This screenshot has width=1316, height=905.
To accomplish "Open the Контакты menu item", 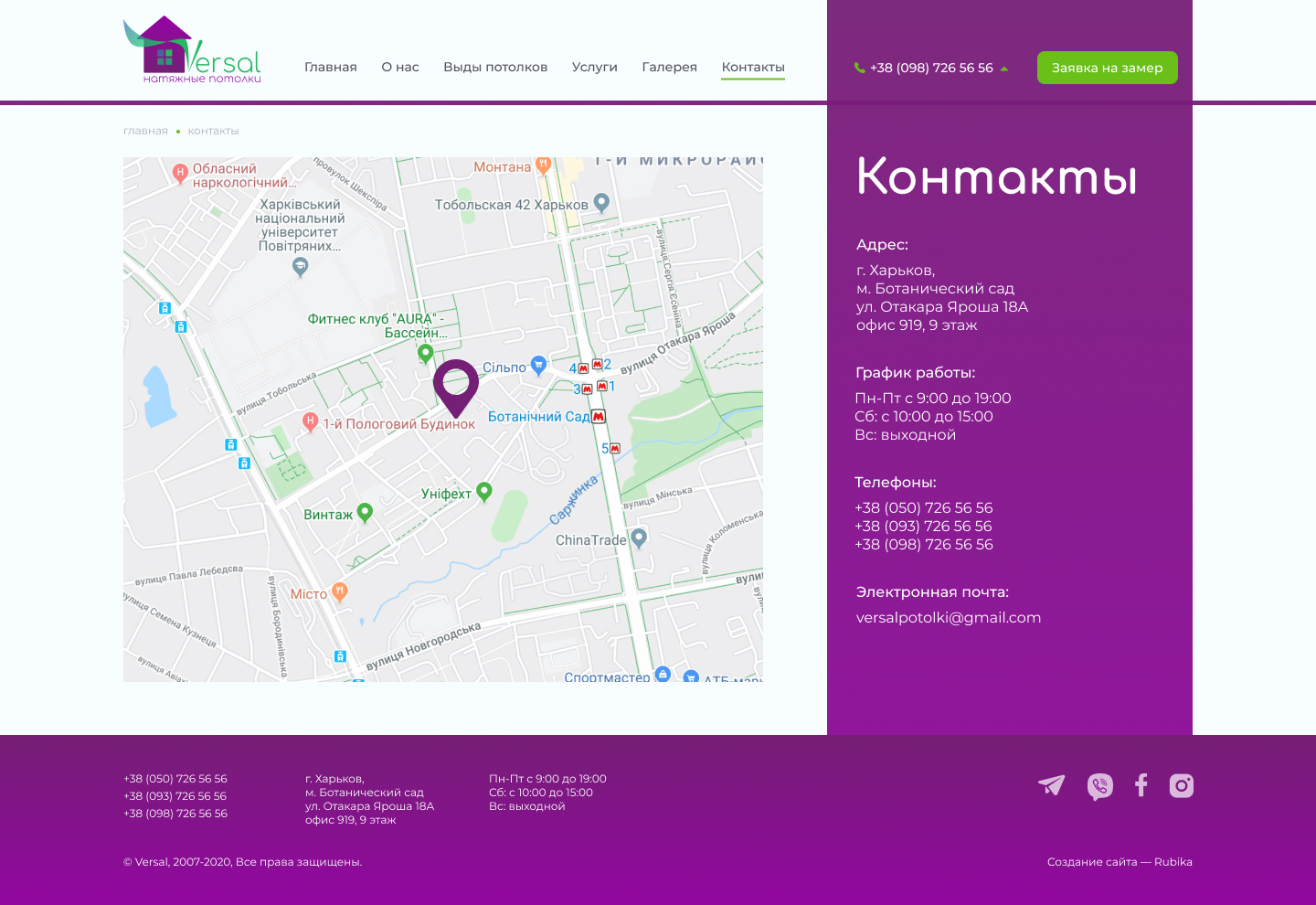I will [753, 67].
